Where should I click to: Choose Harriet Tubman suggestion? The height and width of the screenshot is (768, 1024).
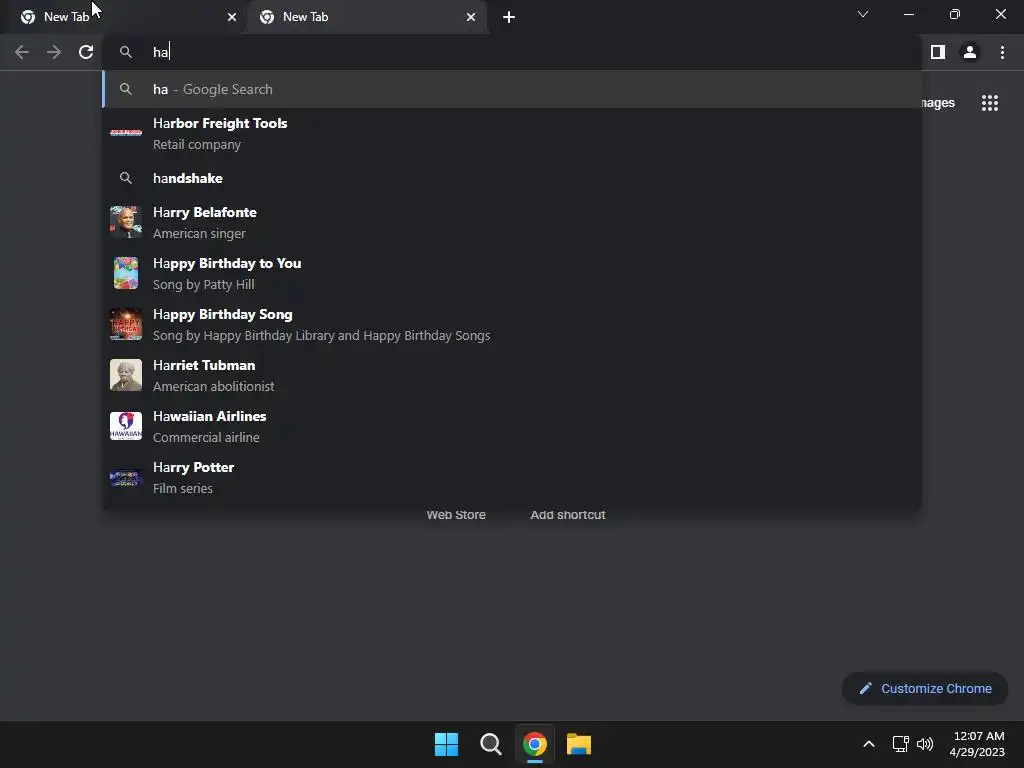pyautogui.click(x=512, y=375)
